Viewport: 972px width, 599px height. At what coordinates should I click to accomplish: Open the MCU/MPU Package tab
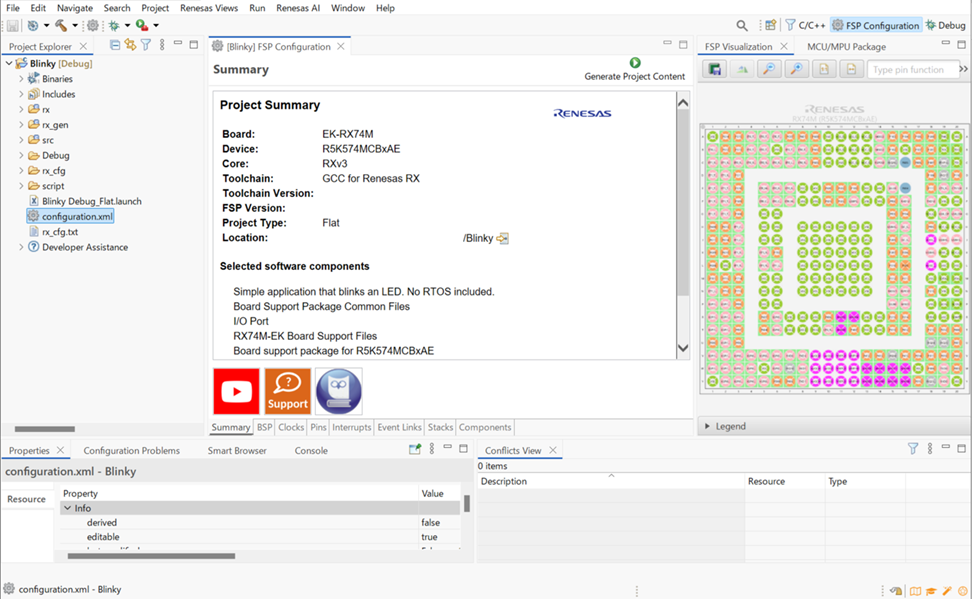[x=846, y=47]
